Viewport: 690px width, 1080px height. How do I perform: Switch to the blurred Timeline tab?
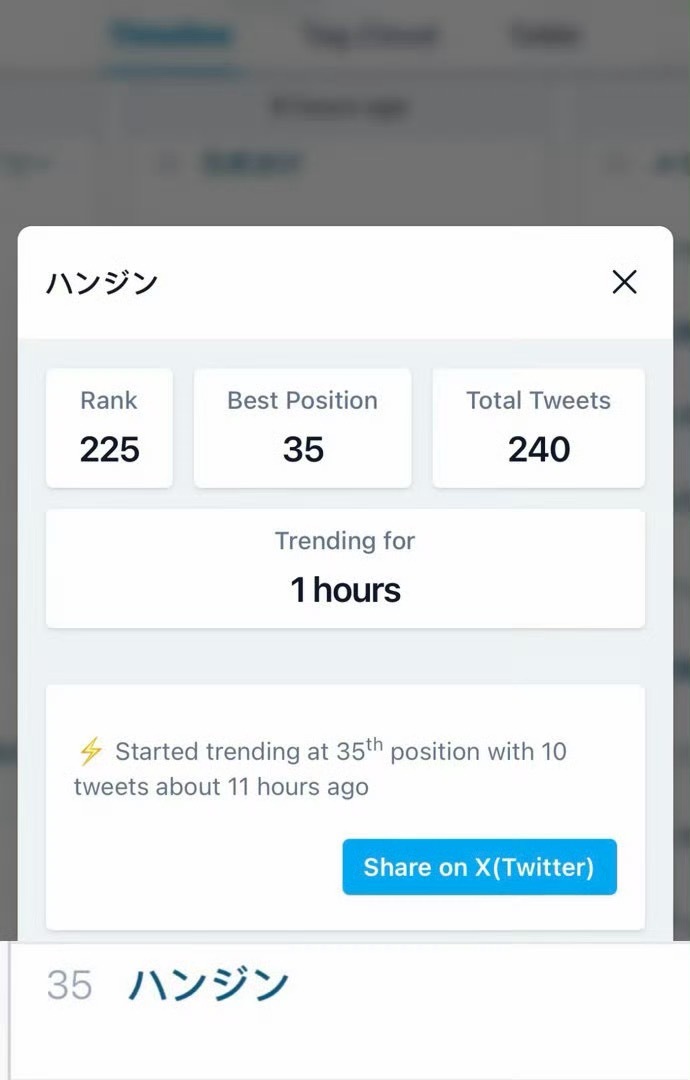click(172, 36)
